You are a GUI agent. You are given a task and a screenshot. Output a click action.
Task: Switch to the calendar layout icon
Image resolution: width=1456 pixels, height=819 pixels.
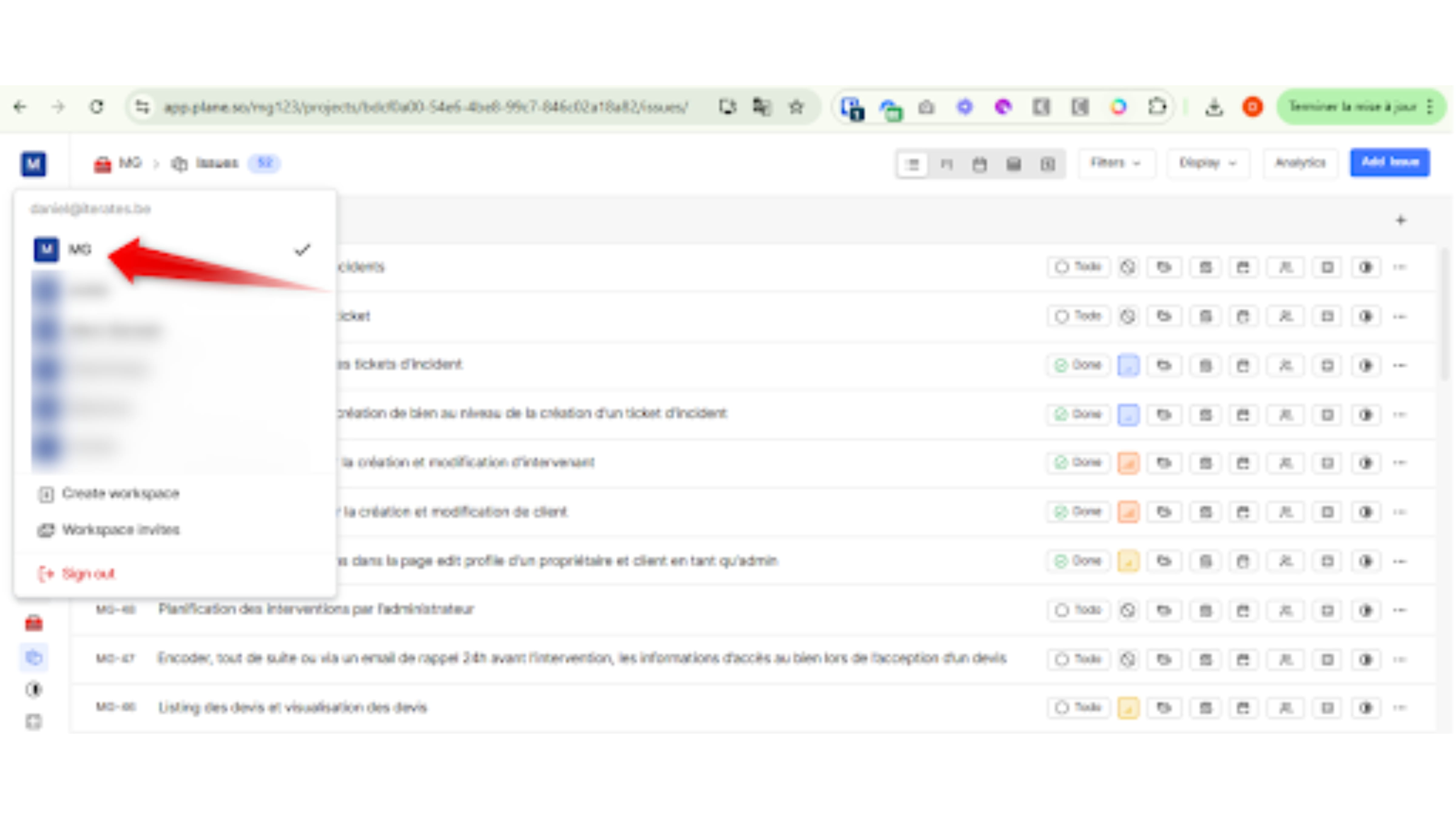click(979, 164)
